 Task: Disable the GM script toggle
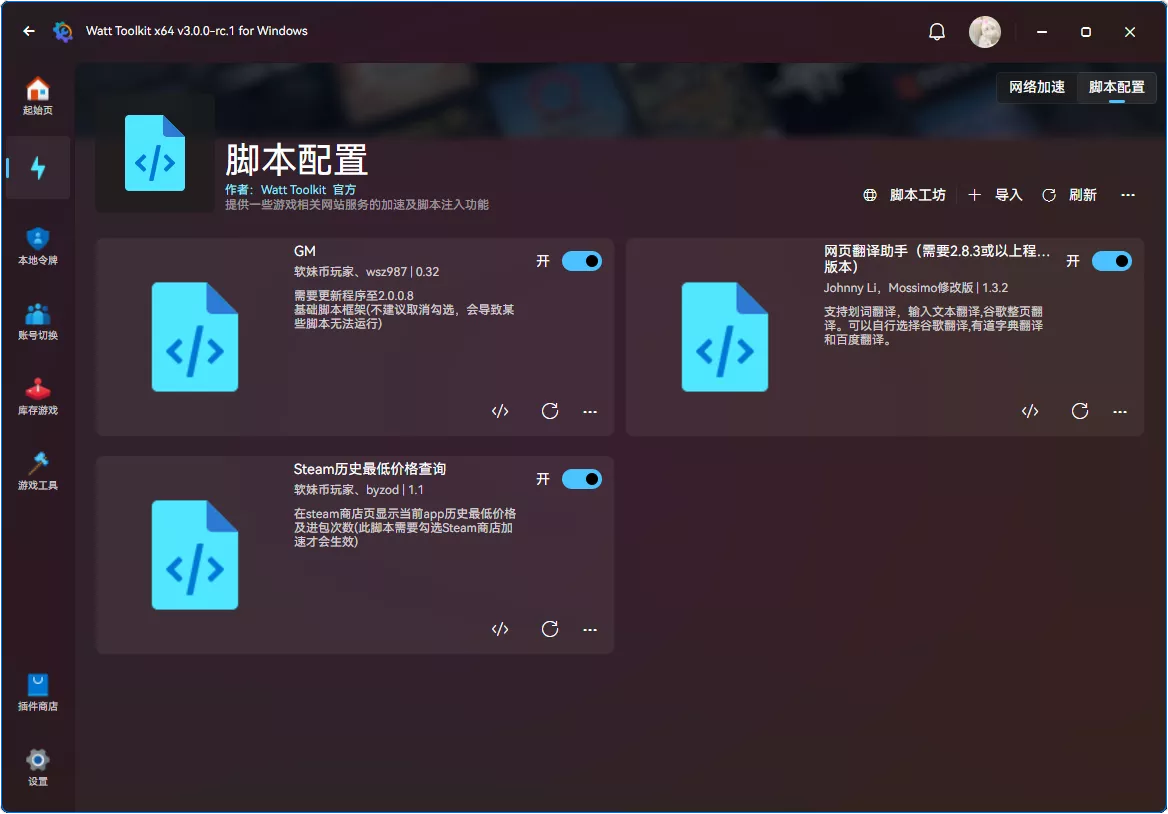click(x=582, y=260)
